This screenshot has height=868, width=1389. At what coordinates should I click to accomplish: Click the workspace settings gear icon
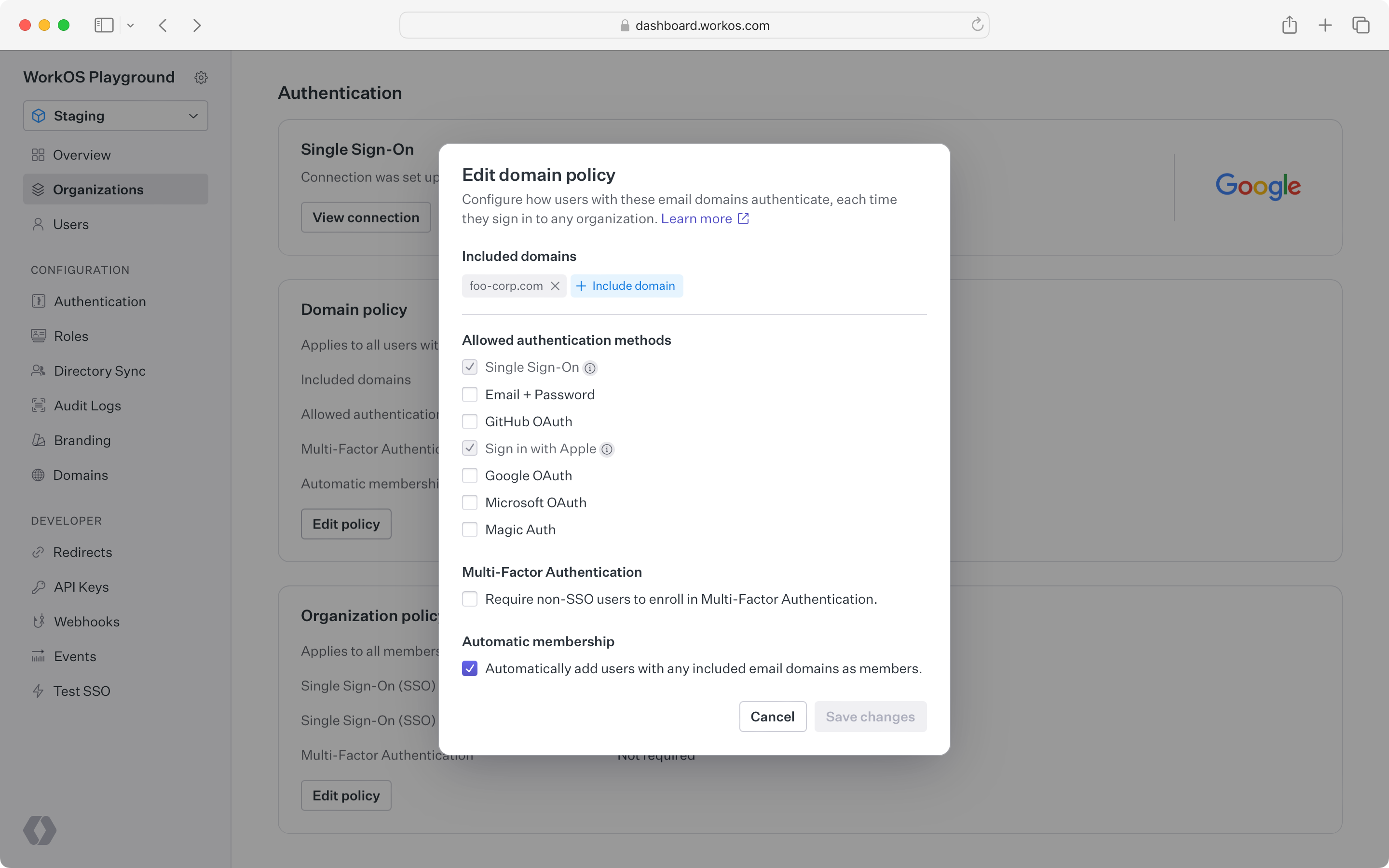[x=200, y=78]
